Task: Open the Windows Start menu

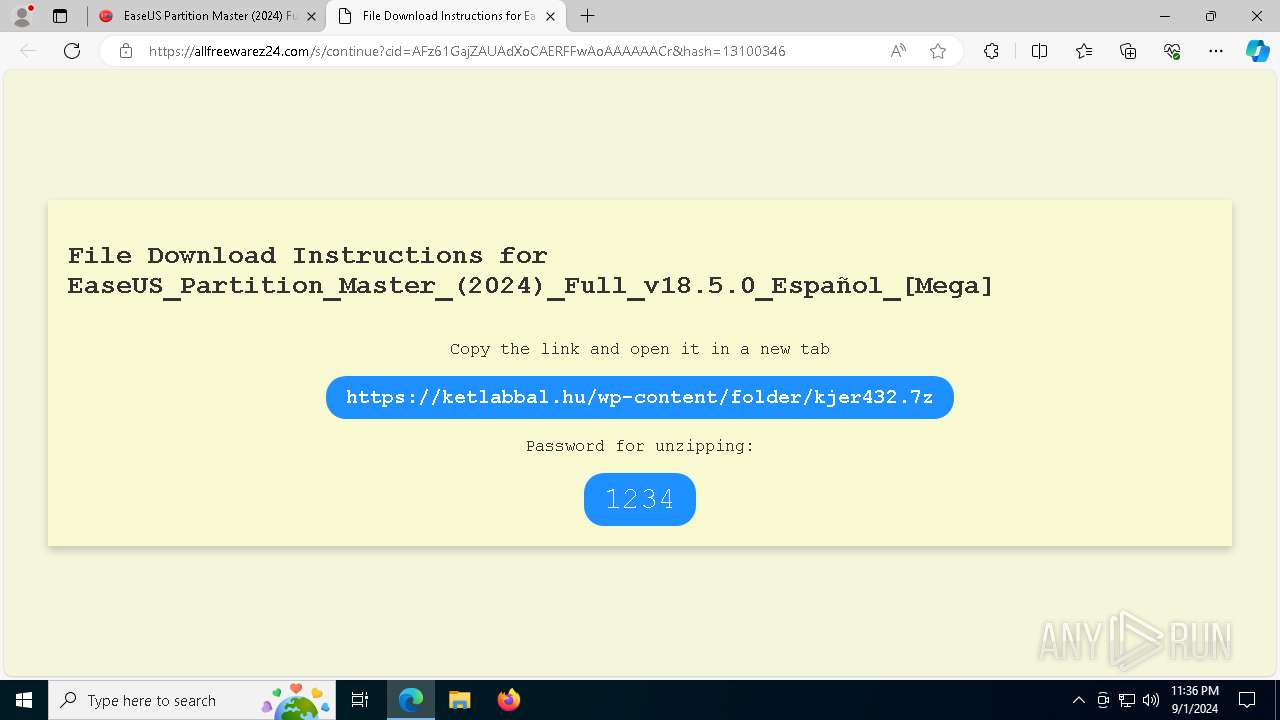Action: [x=24, y=700]
